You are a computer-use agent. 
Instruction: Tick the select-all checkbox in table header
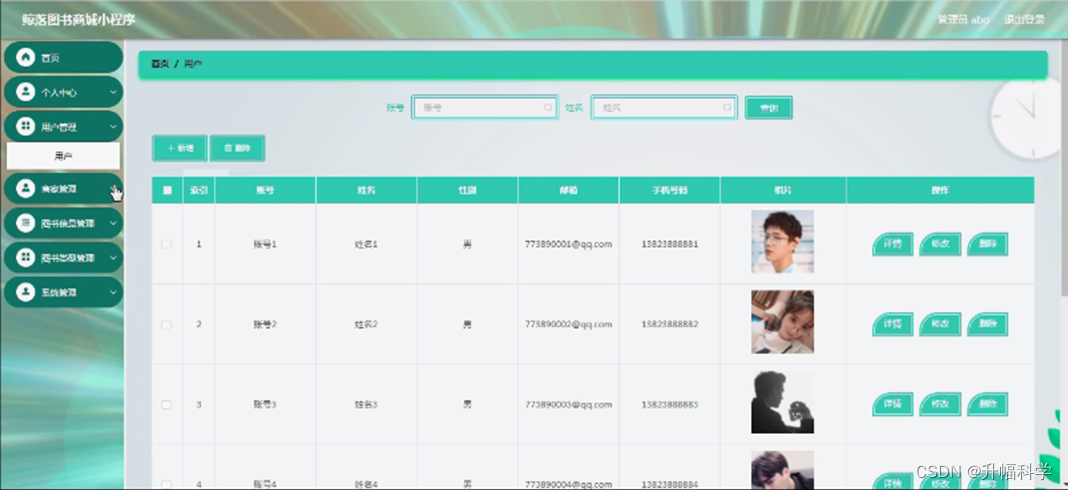click(167, 191)
